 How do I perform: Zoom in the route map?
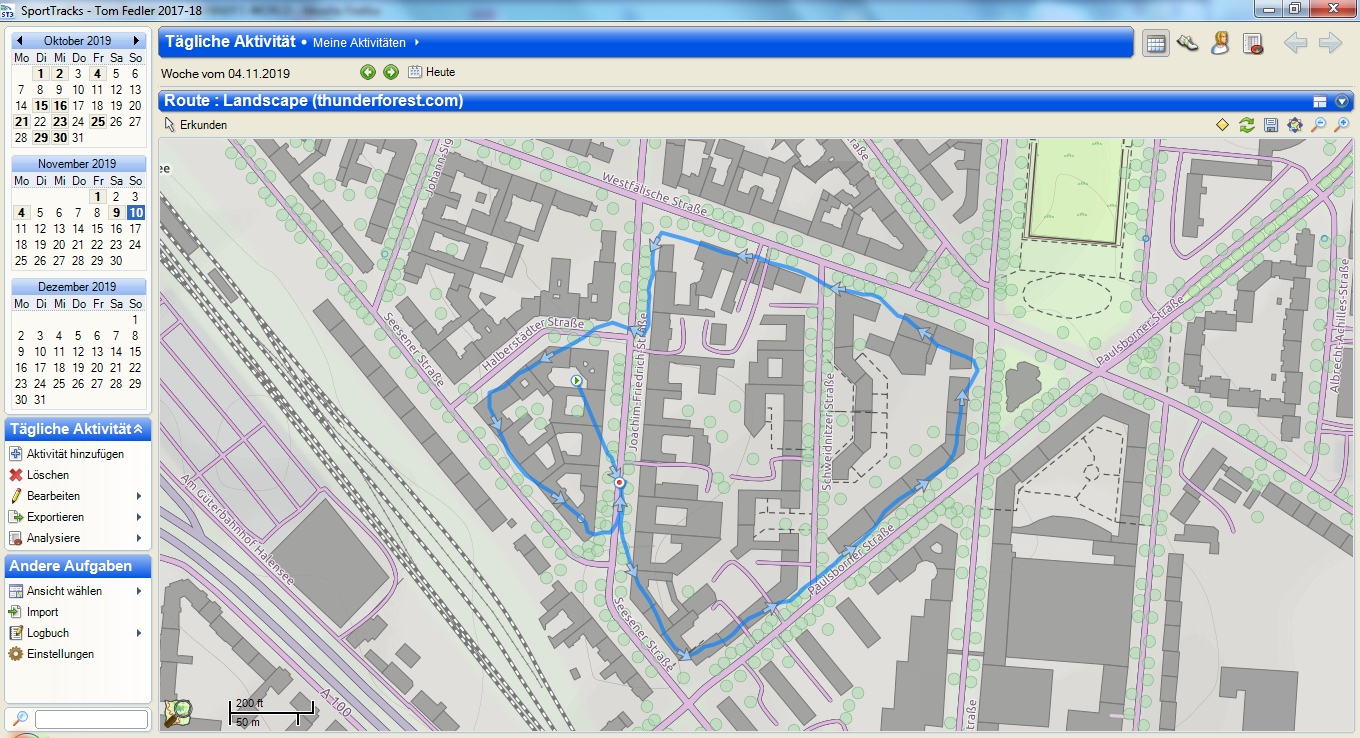point(1342,125)
